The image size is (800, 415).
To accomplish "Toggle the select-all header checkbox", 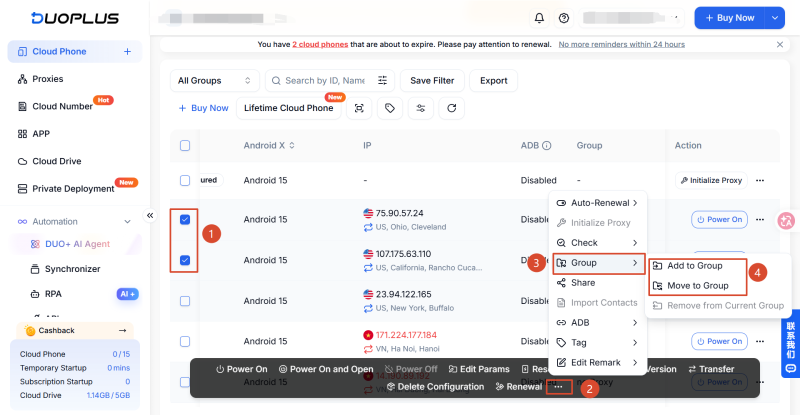I will click(x=185, y=145).
